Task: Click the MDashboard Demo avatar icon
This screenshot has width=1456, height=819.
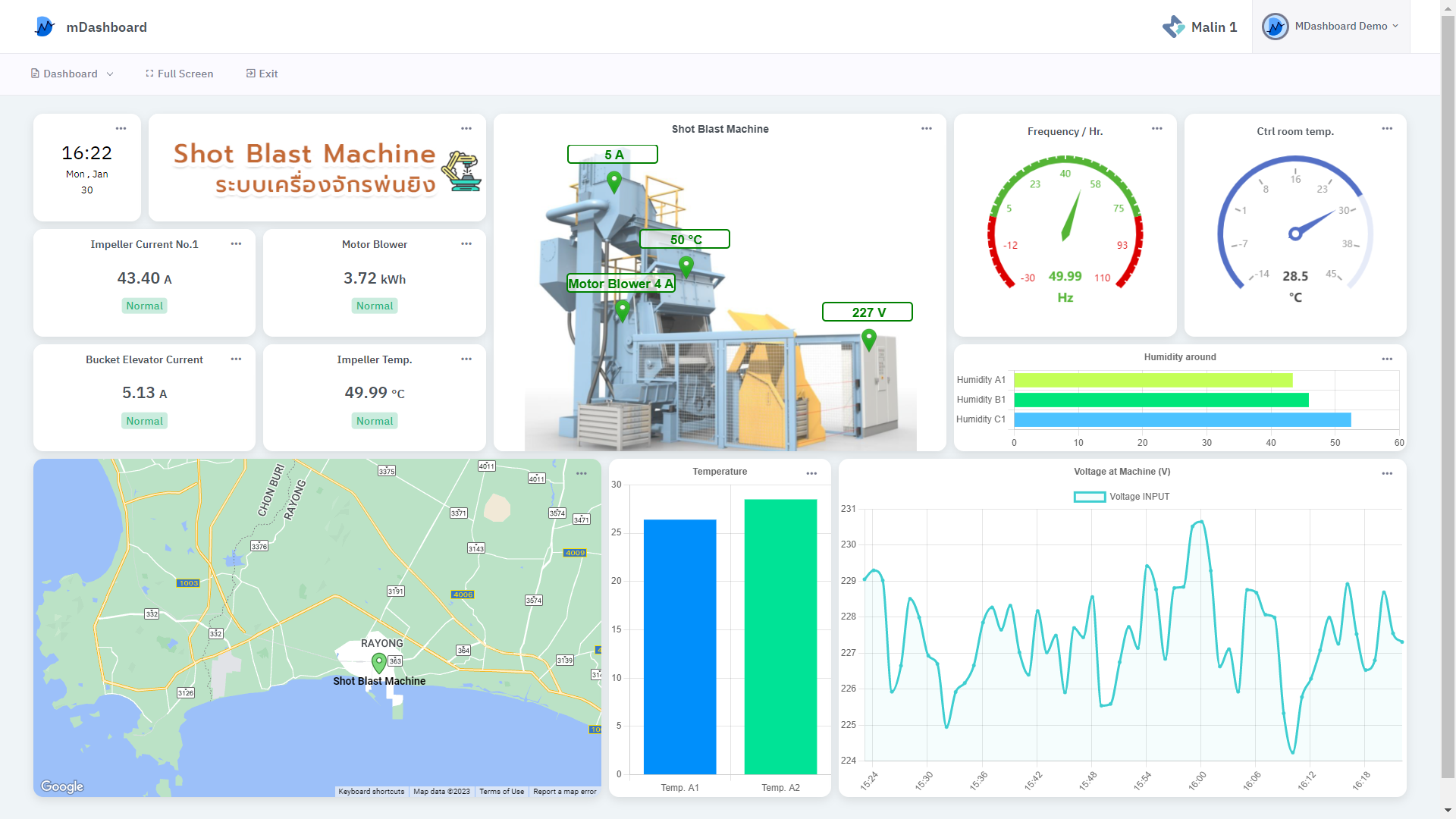Action: click(1275, 27)
